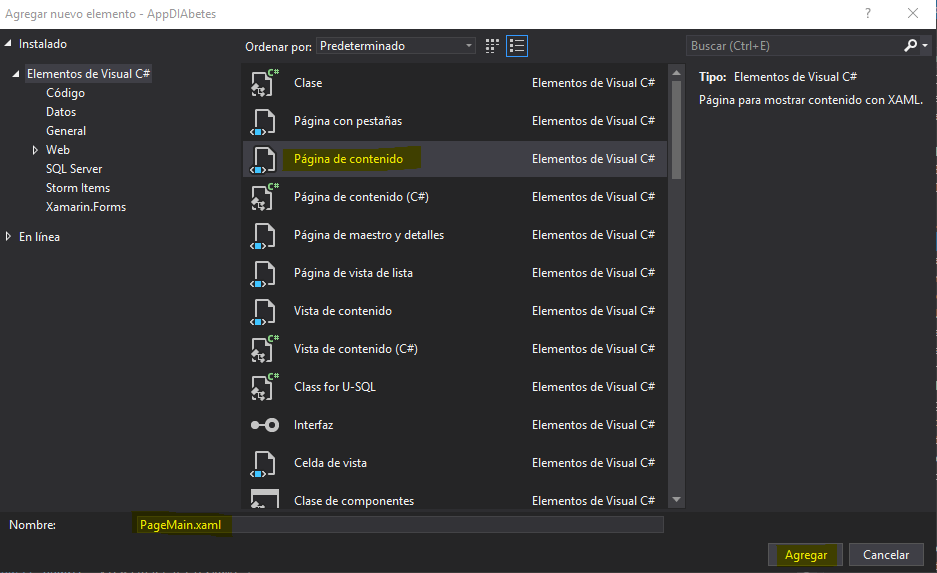
Task: Click the Nombre input field
Action: click(399, 525)
